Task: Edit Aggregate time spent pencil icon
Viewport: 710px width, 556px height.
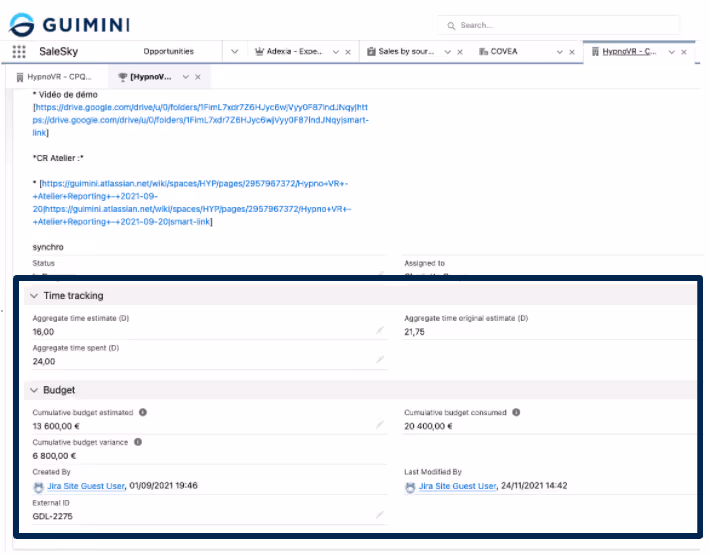Action: tap(380, 359)
